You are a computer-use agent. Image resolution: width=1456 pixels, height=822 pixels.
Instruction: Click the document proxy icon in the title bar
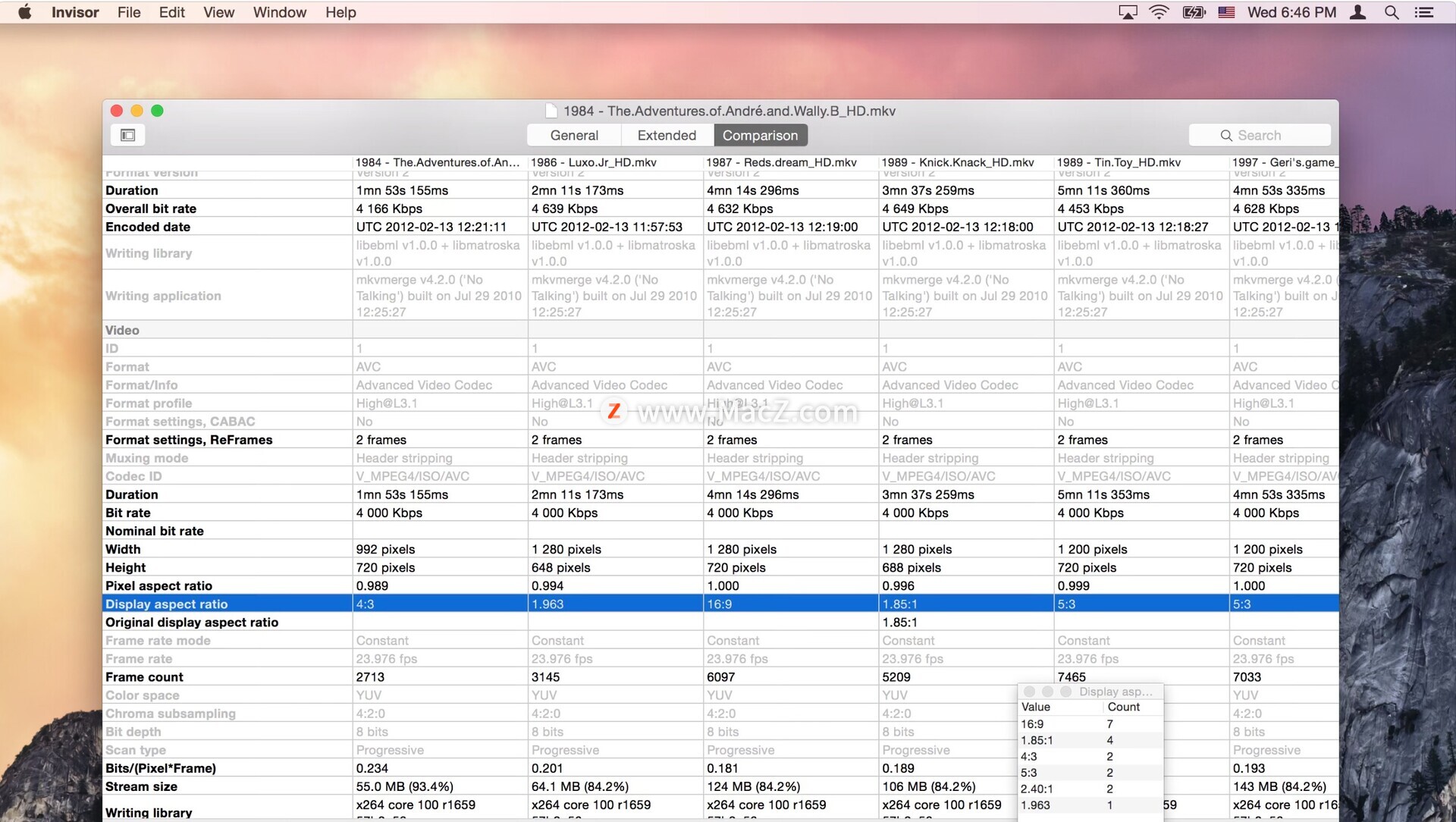click(x=551, y=111)
